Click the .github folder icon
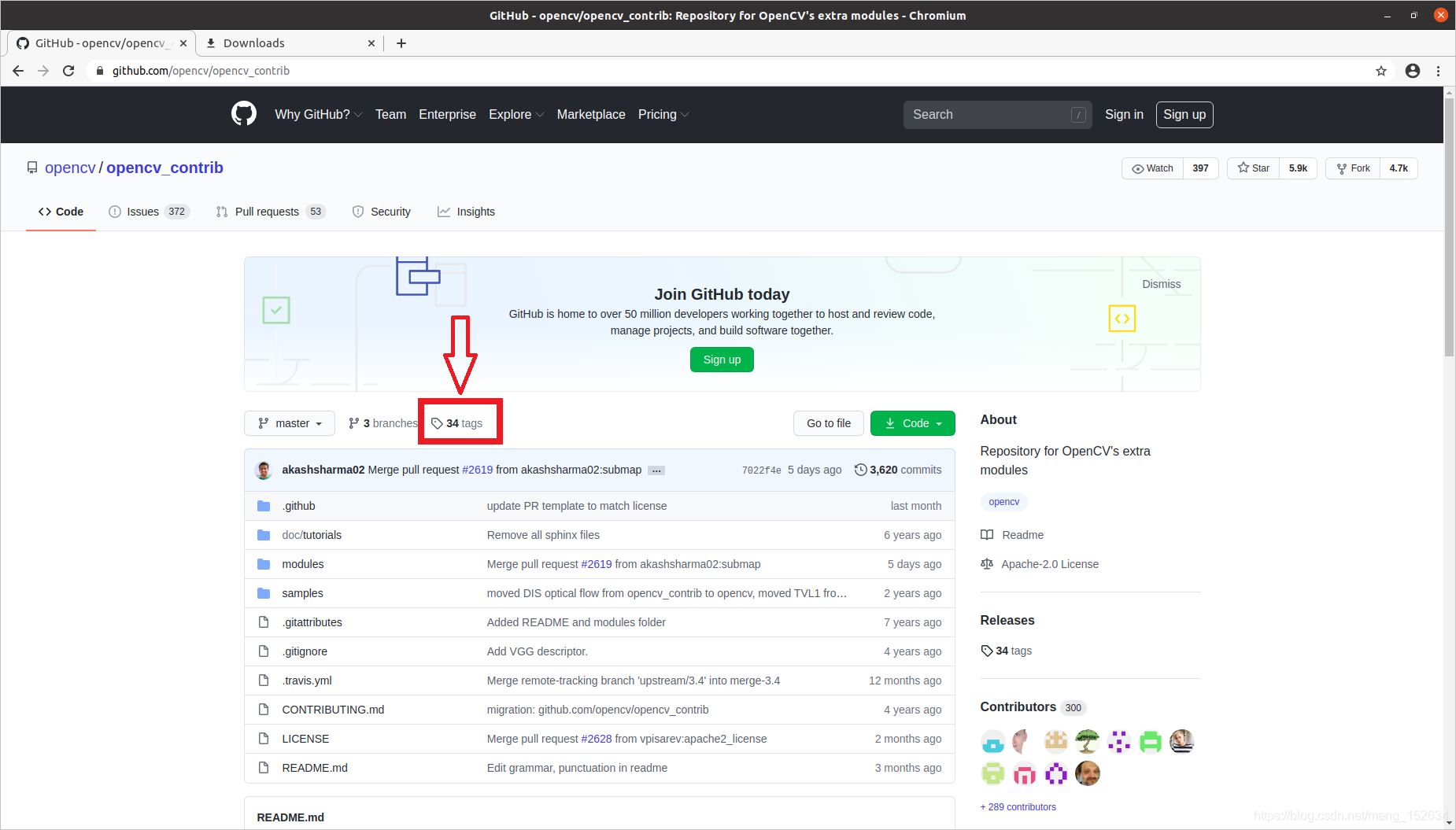1456x830 pixels. [264, 506]
